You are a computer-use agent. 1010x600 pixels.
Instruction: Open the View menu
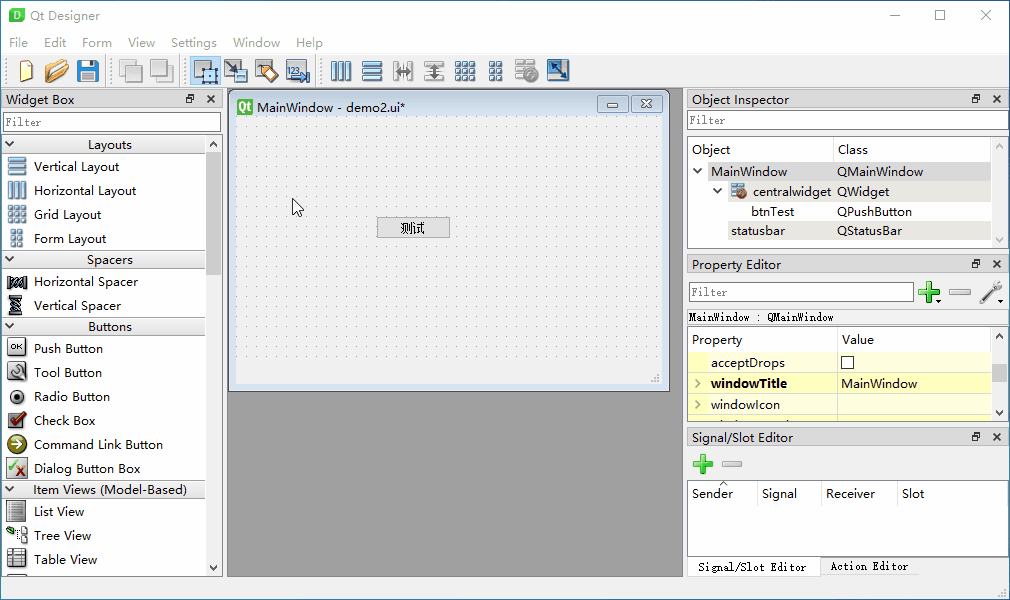coord(141,43)
